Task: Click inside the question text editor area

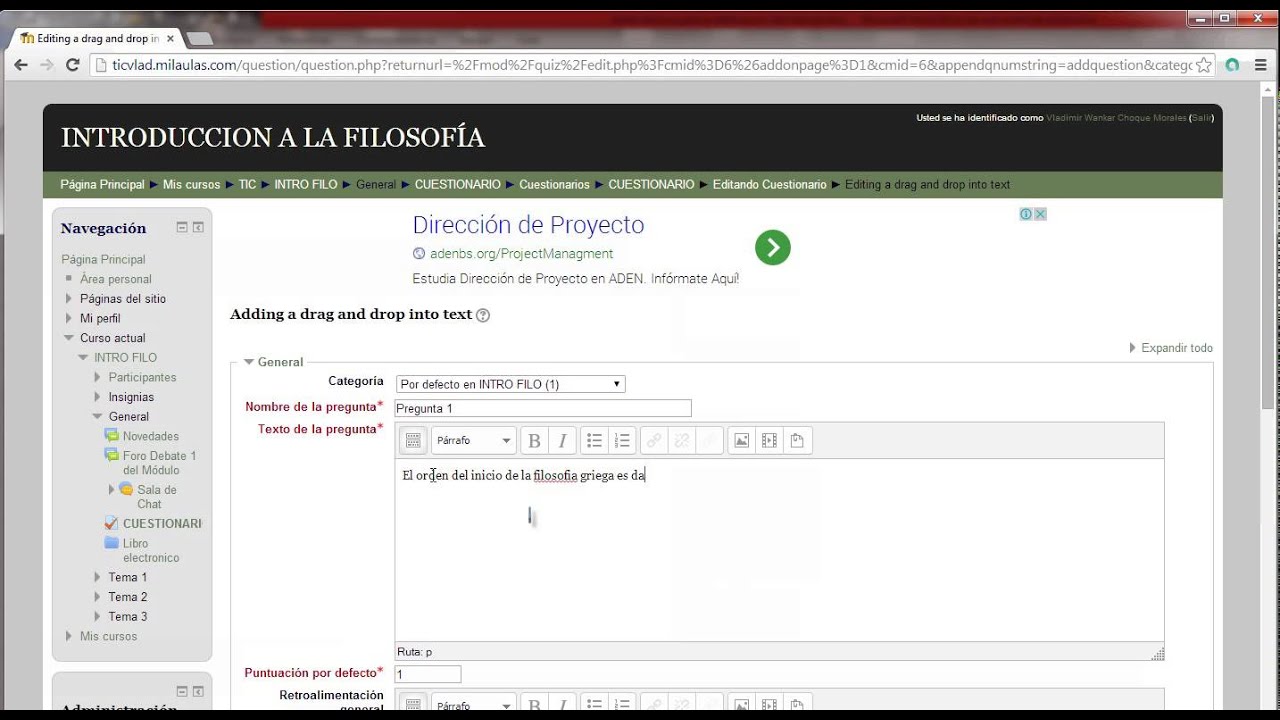Action: 779,550
